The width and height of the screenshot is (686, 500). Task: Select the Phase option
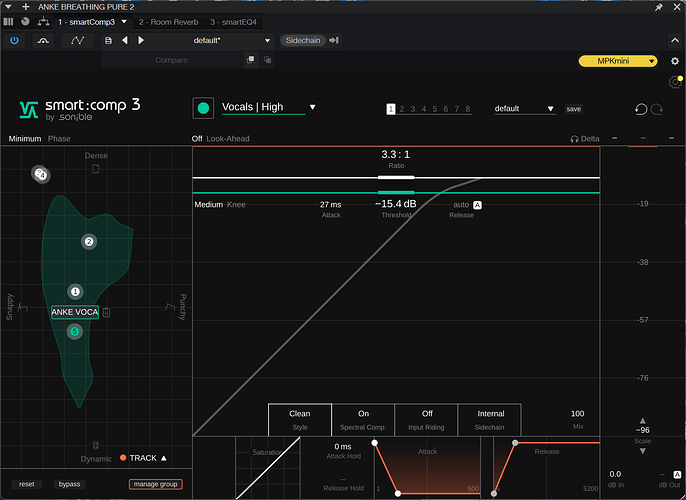[59, 139]
